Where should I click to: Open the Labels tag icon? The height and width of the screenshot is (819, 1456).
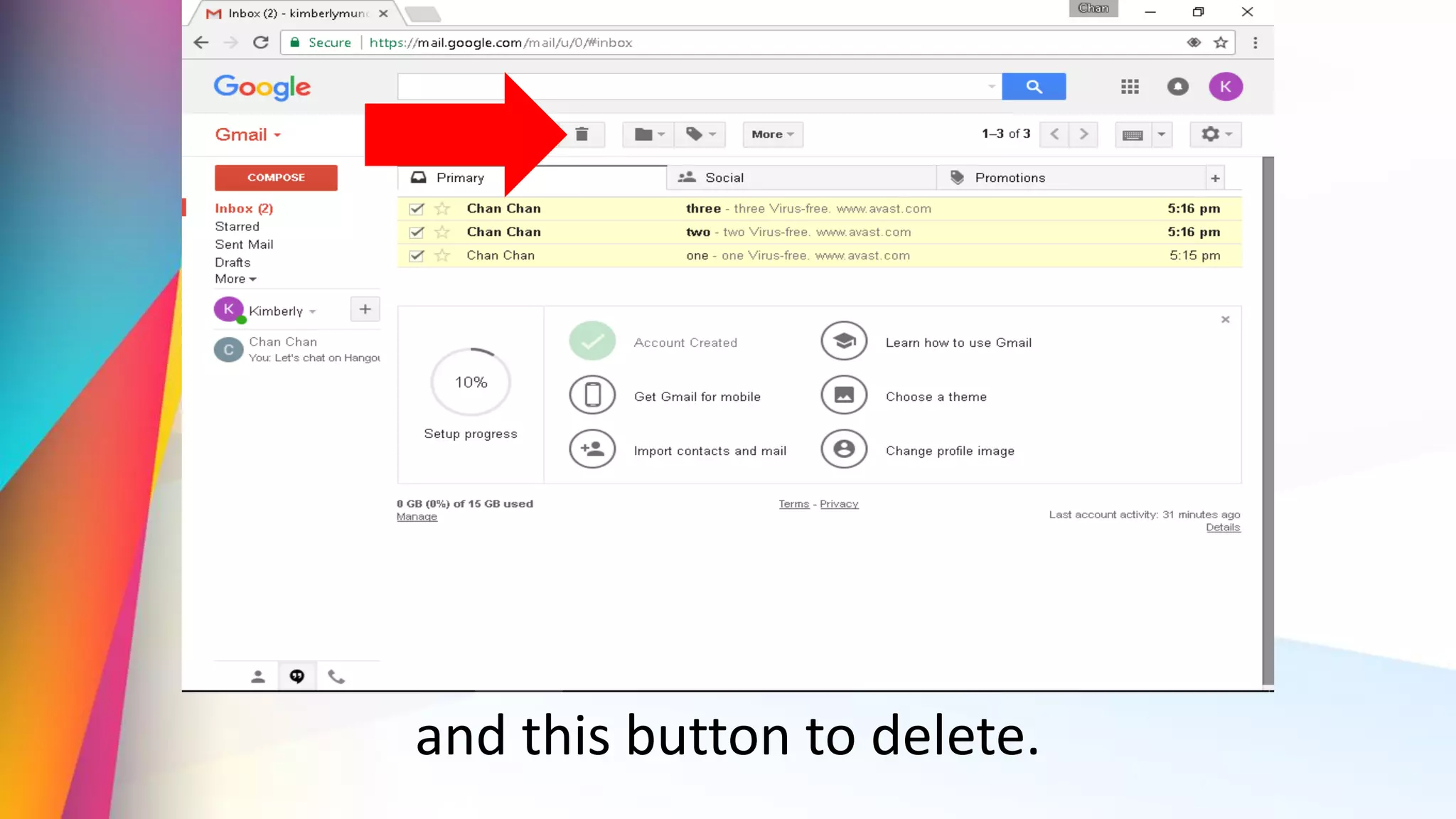pyautogui.click(x=700, y=134)
